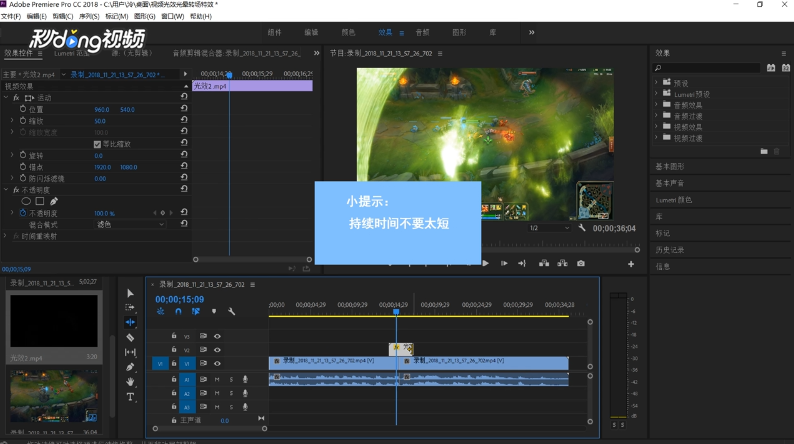Image resolution: width=794 pixels, height=444 pixels.
Task: Open 窗口(W) menu
Action: [x=172, y=16]
